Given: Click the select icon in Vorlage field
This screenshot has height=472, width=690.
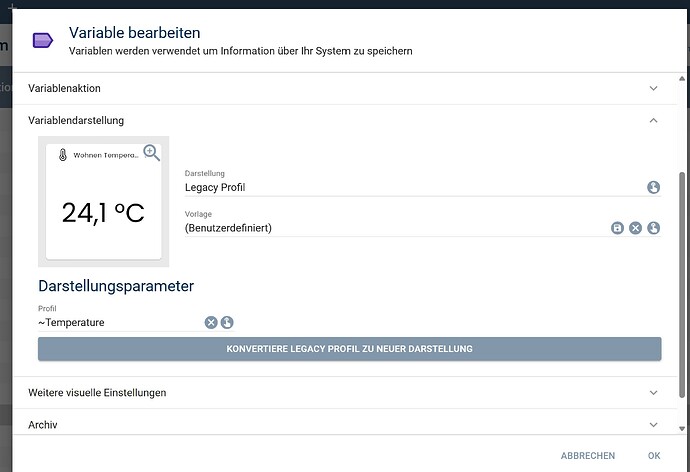Looking at the screenshot, I should 653,228.
